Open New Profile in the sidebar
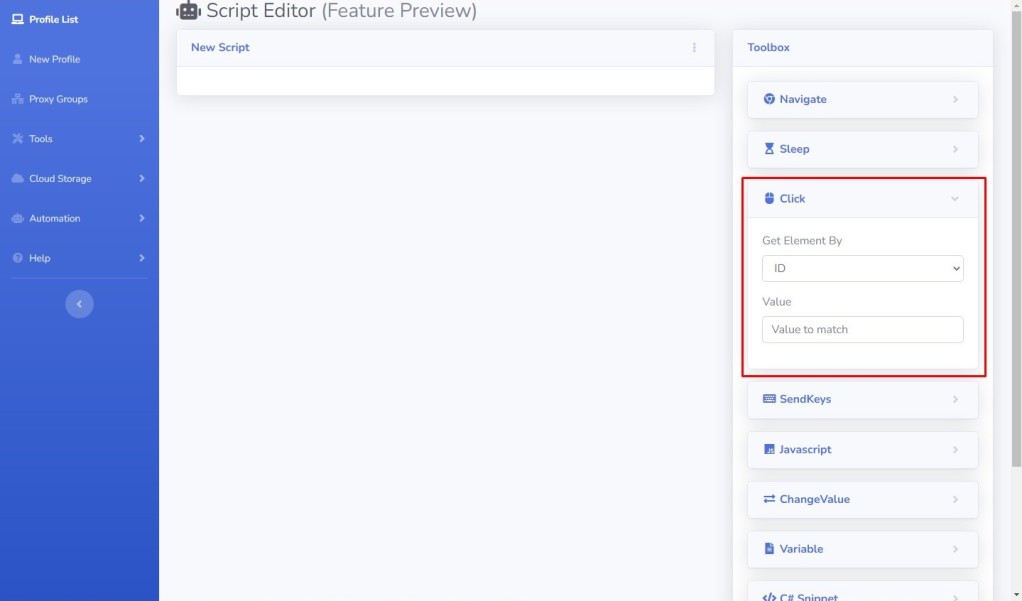Viewport: 1022px width, 601px height. [55, 59]
